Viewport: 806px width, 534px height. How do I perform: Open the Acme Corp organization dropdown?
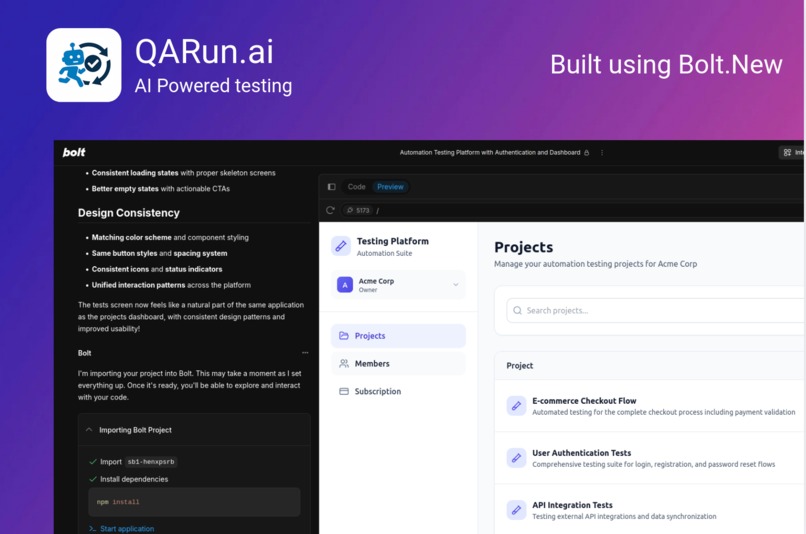coord(398,285)
